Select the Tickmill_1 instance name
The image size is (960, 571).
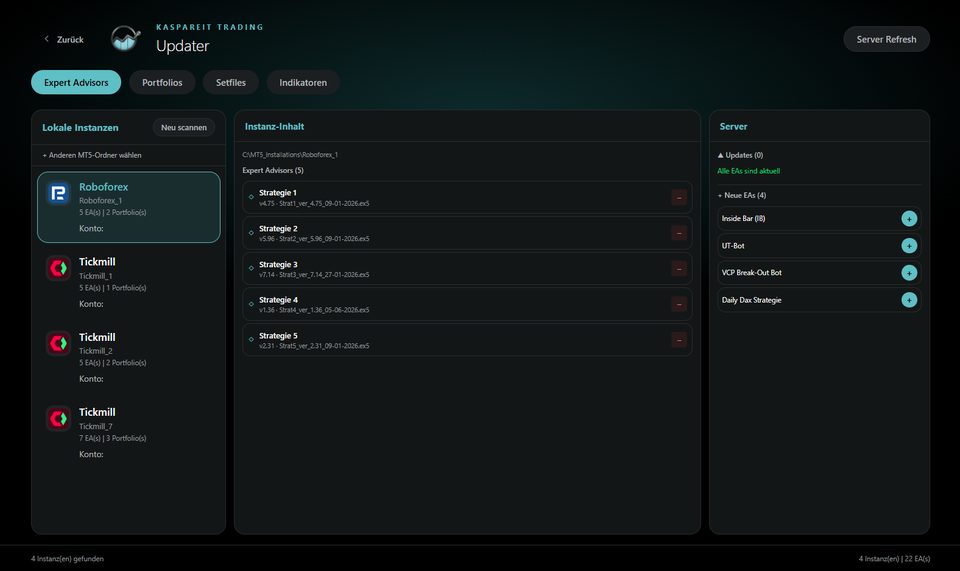(96, 276)
